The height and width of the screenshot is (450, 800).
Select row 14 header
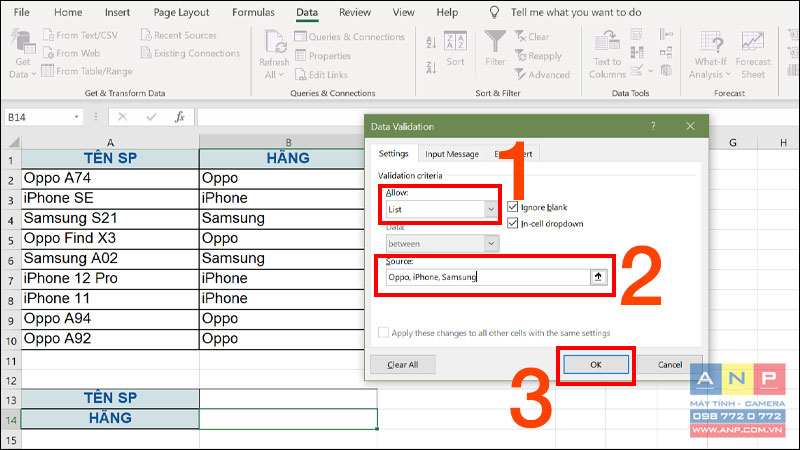11,420
